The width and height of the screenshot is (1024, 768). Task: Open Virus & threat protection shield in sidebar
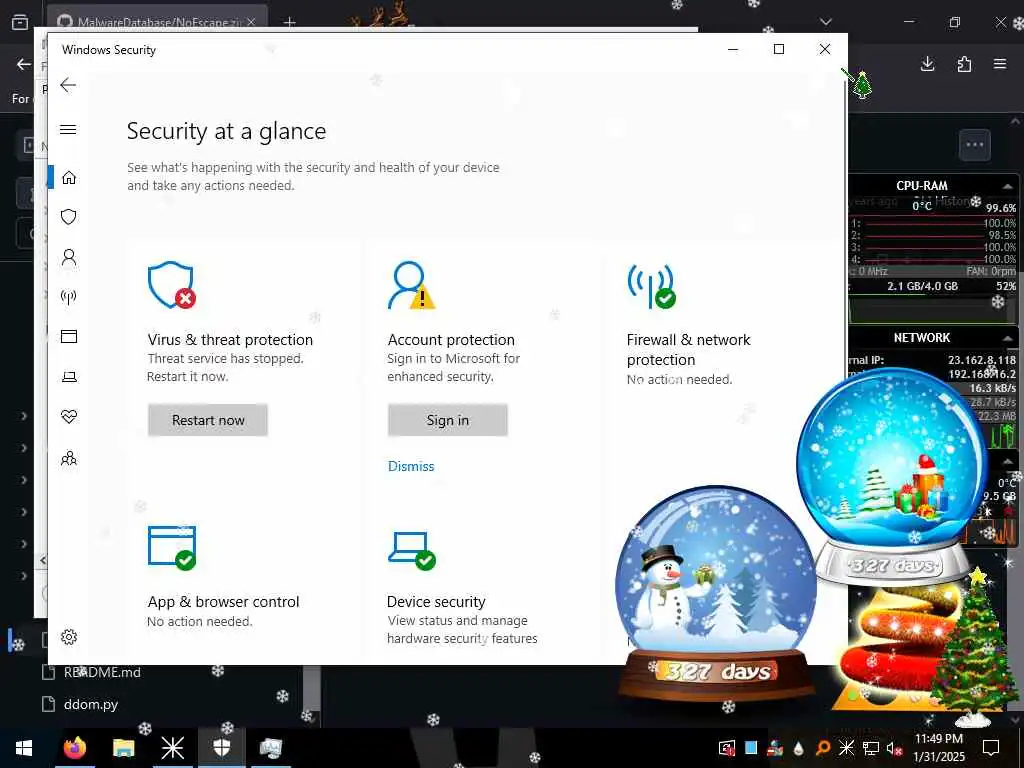coord(69,217)
